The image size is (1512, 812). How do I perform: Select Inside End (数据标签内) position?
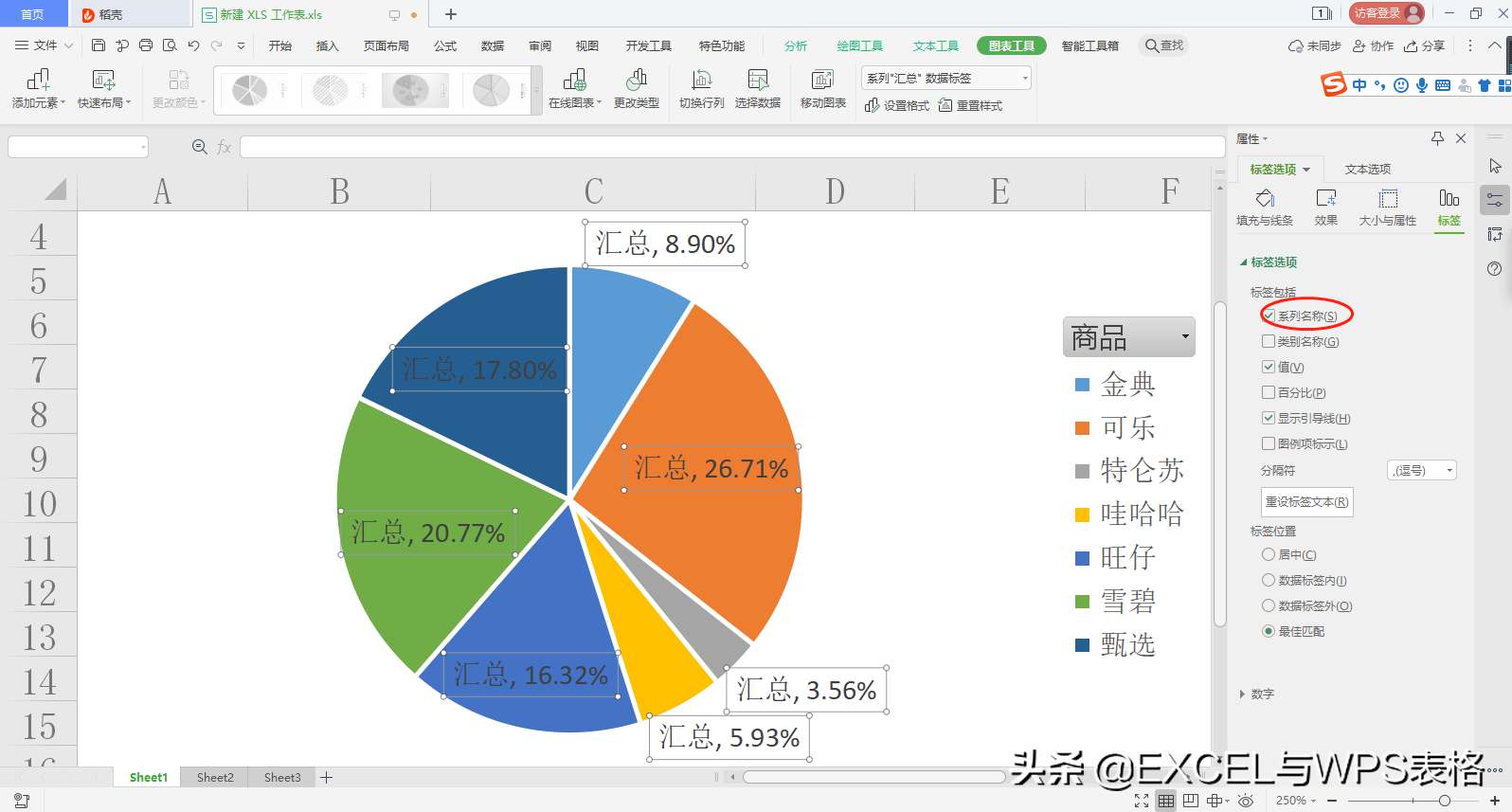tap(1269, 580)
